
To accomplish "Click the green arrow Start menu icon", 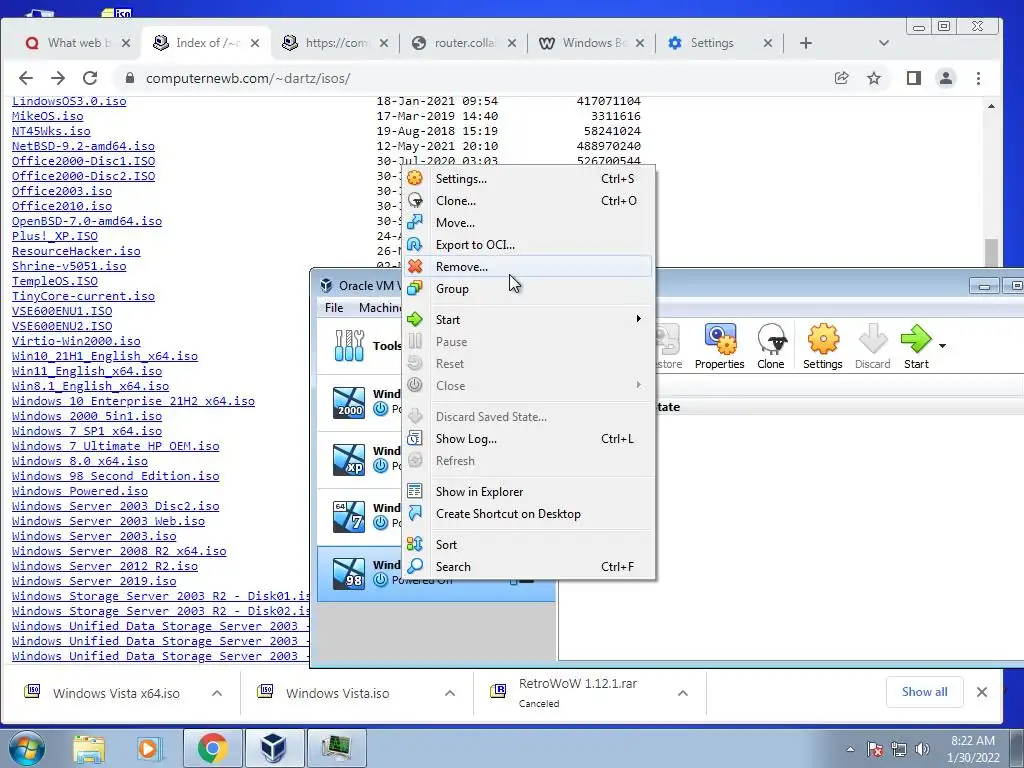I will 415,319.
